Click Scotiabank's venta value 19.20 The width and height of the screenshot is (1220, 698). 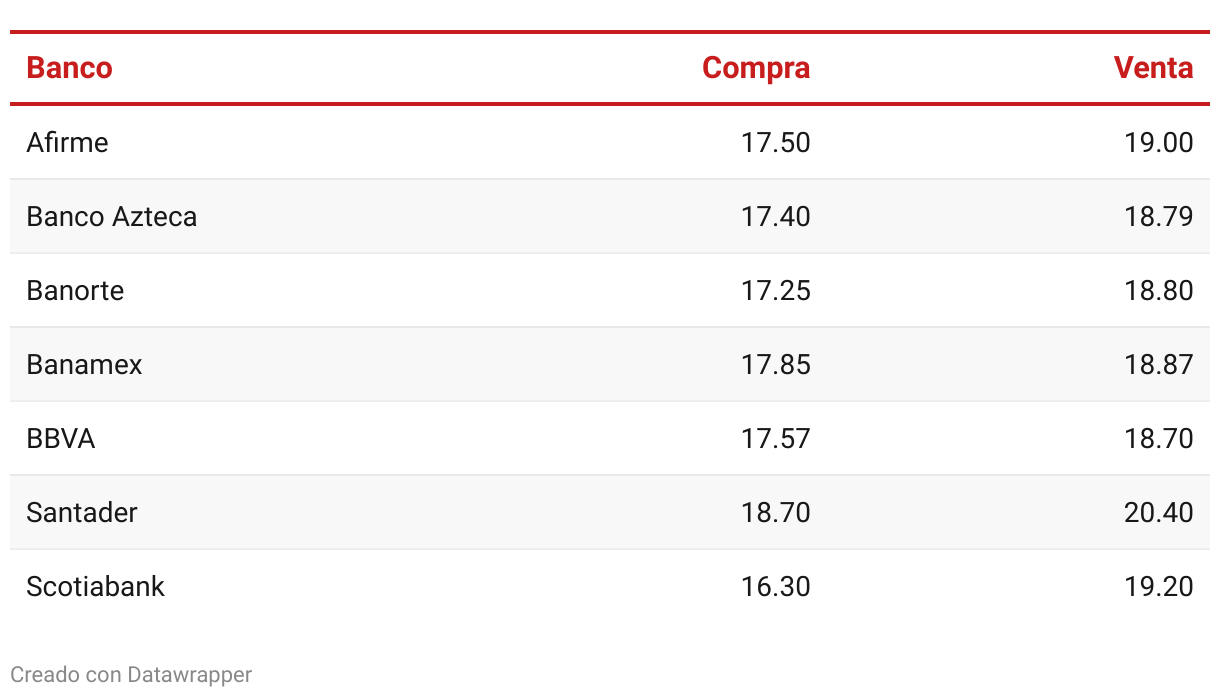1158,586
